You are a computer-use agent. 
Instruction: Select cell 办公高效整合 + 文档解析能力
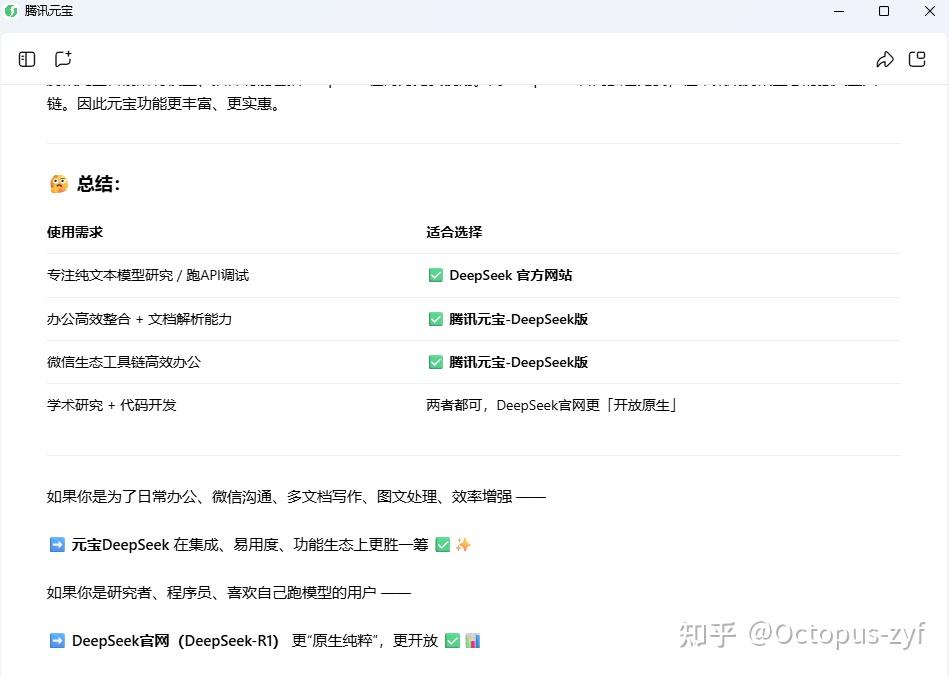click(x=139, y=319)
